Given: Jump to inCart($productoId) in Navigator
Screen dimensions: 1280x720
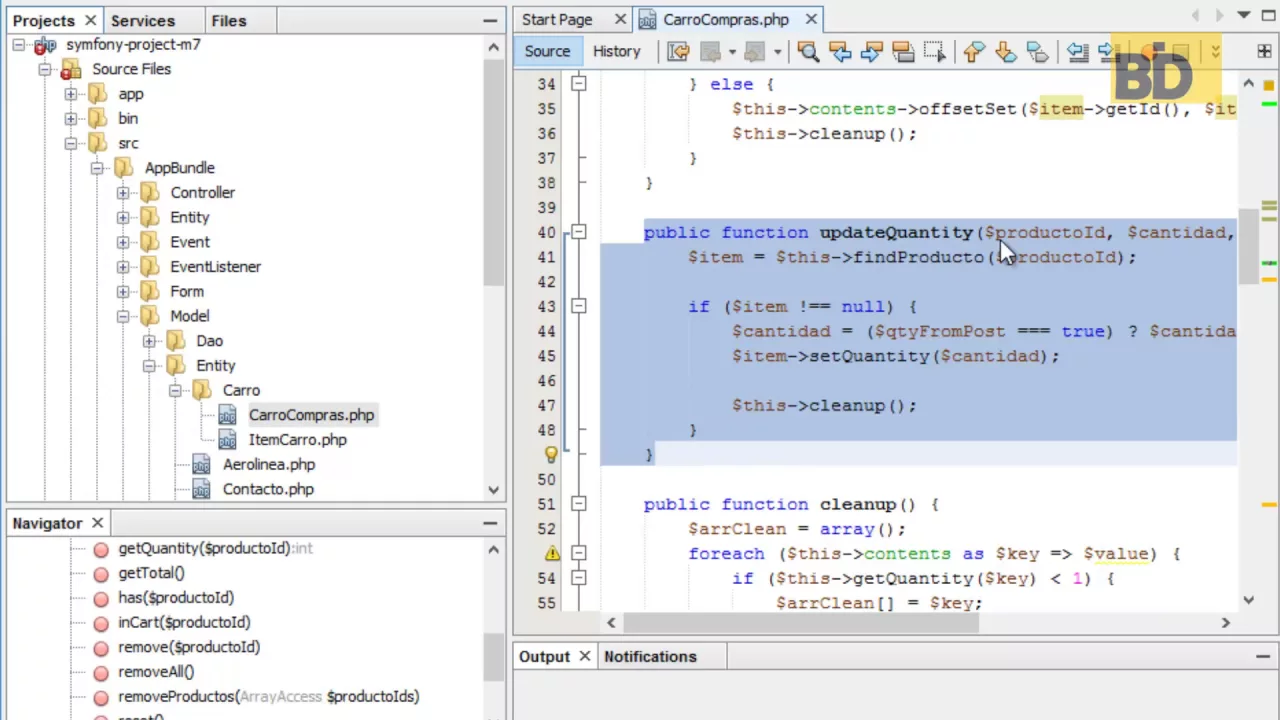Looking at the screenshot, I should tap(184, 622).
